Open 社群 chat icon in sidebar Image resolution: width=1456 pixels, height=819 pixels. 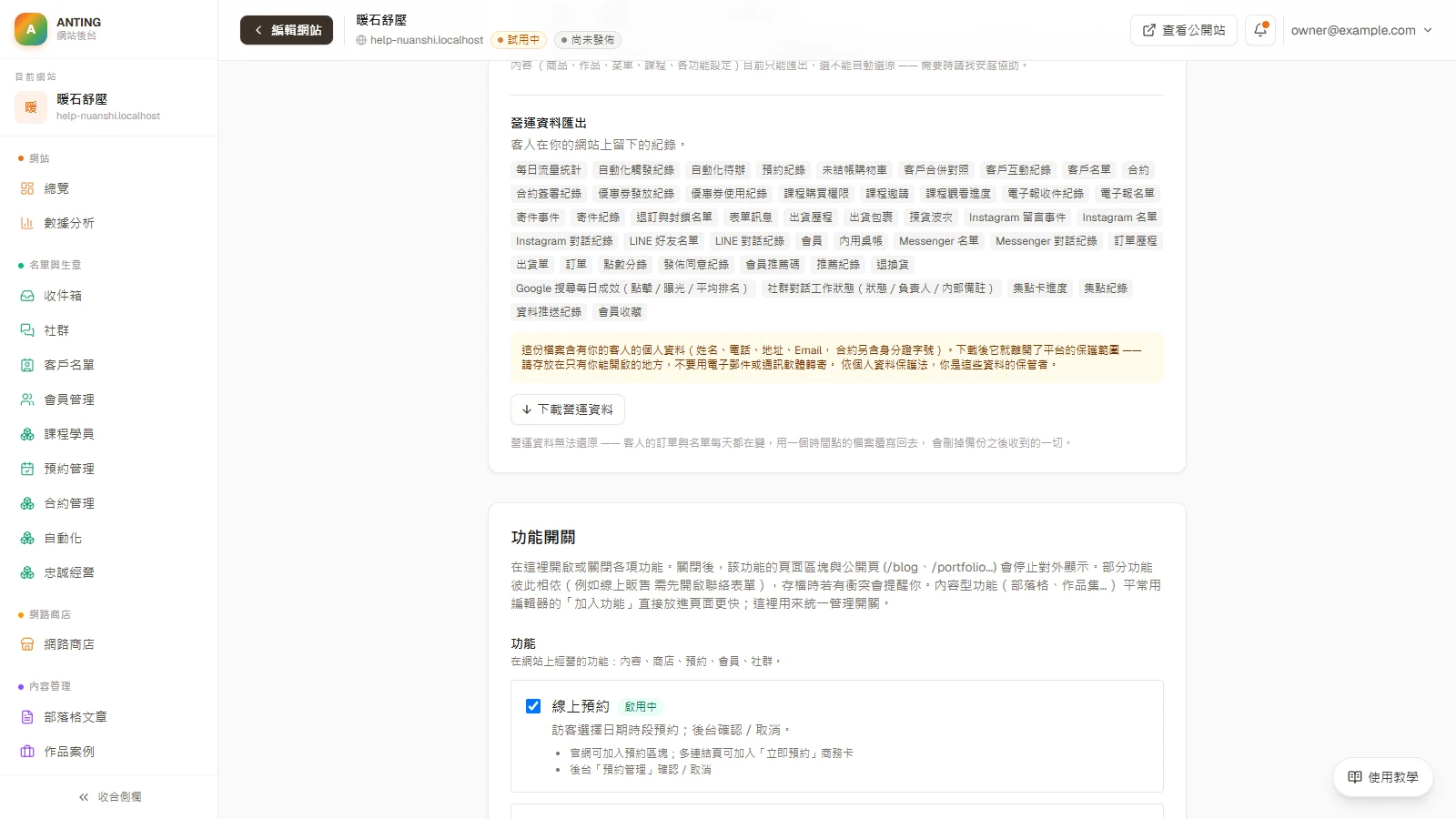[27, 330]
